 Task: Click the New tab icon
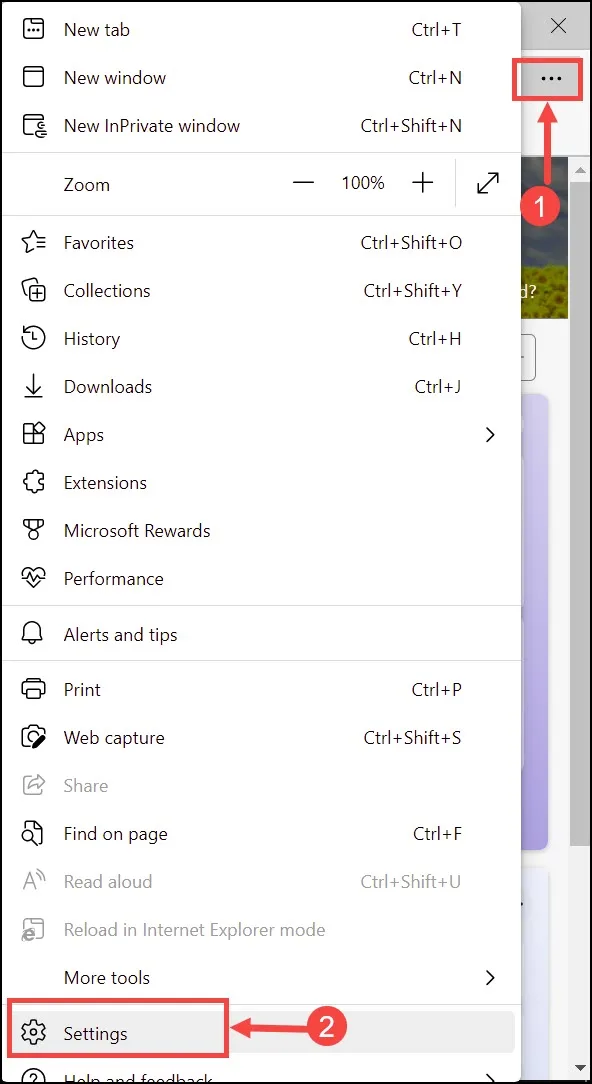(x=33, y=29)
